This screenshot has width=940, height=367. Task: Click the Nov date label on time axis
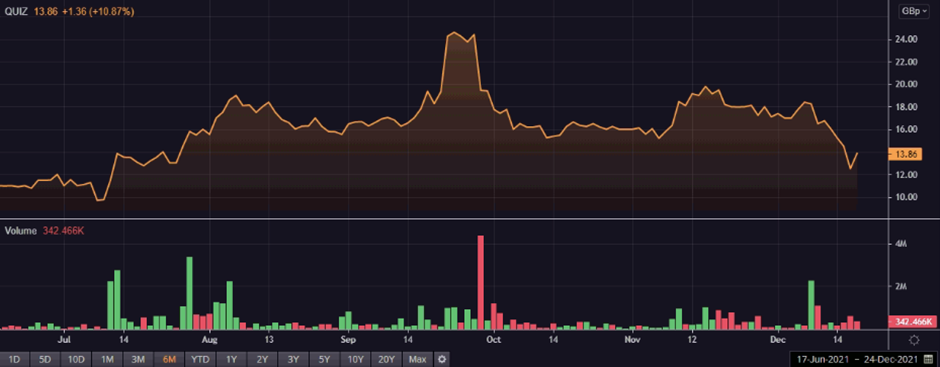coord(632,340)
